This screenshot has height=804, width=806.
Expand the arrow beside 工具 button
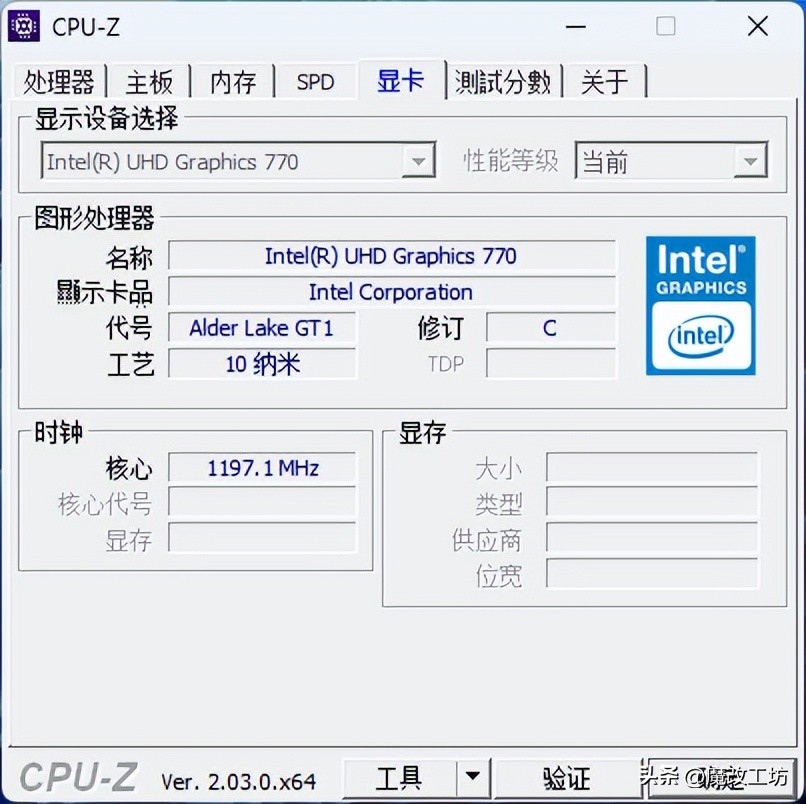pos(472,776)
